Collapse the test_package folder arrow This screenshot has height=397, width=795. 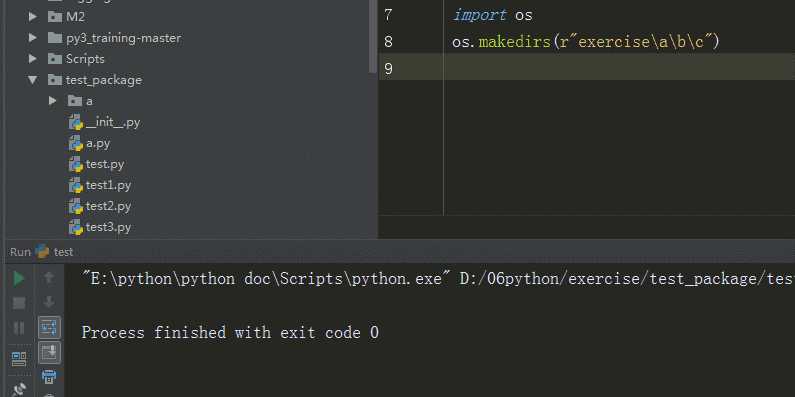coord(33,80)
